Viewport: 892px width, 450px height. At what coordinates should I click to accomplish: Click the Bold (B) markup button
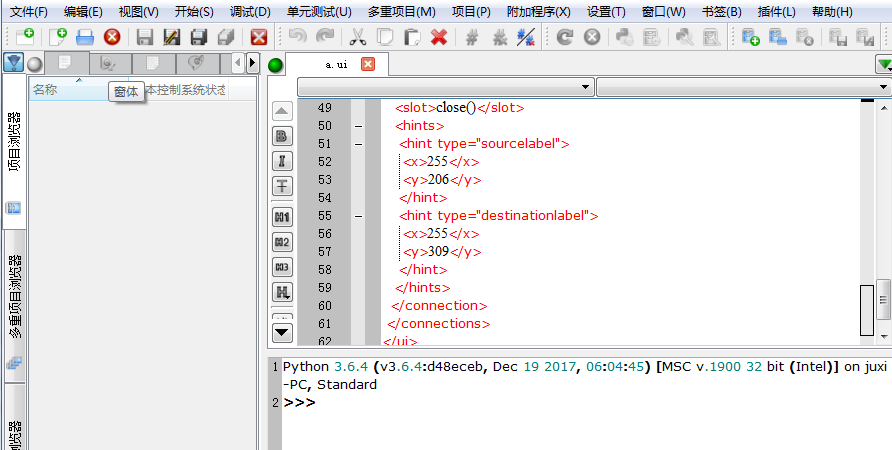pos(283,135)
